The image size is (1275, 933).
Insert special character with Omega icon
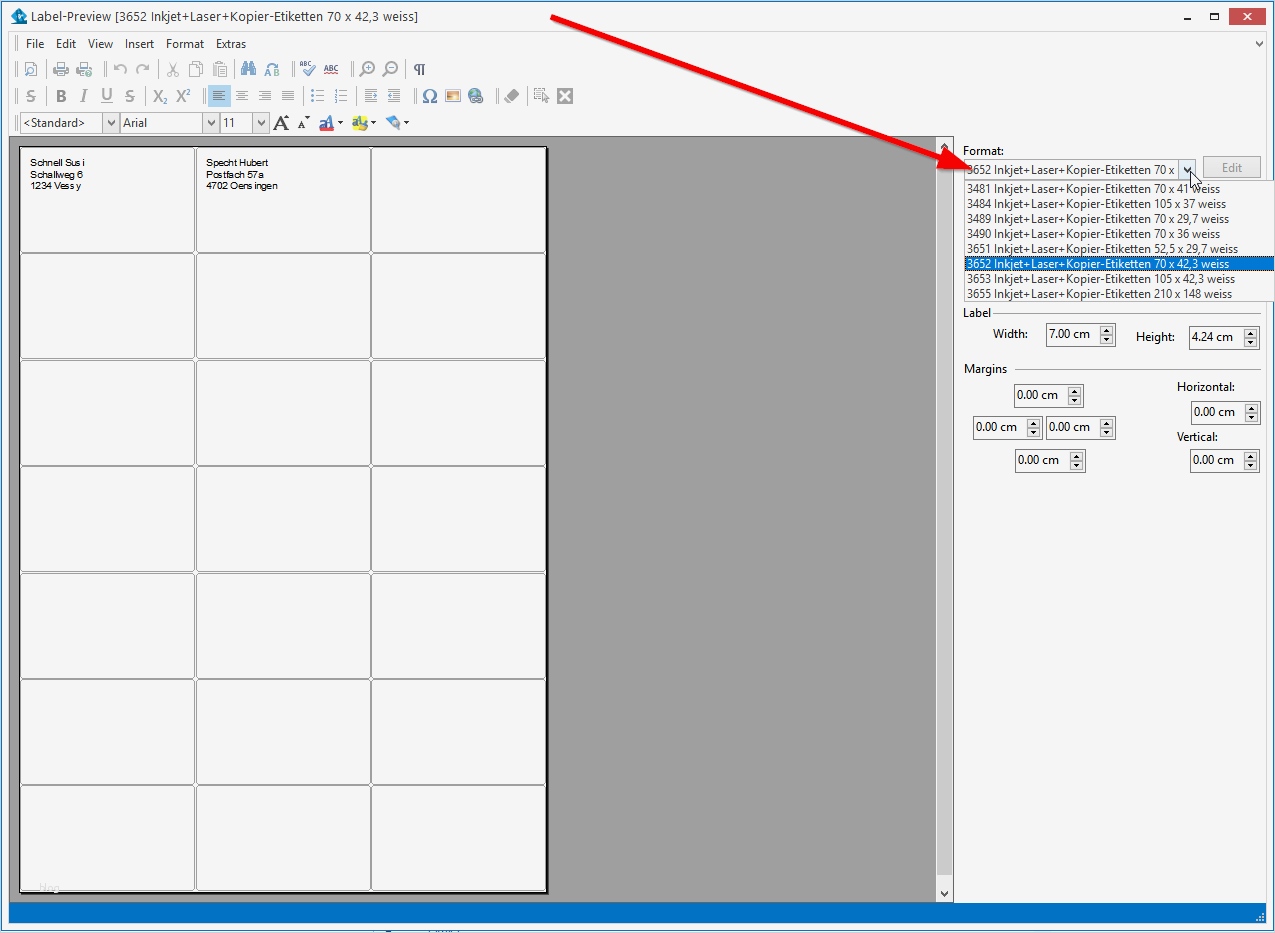click(x=430, y=96)
